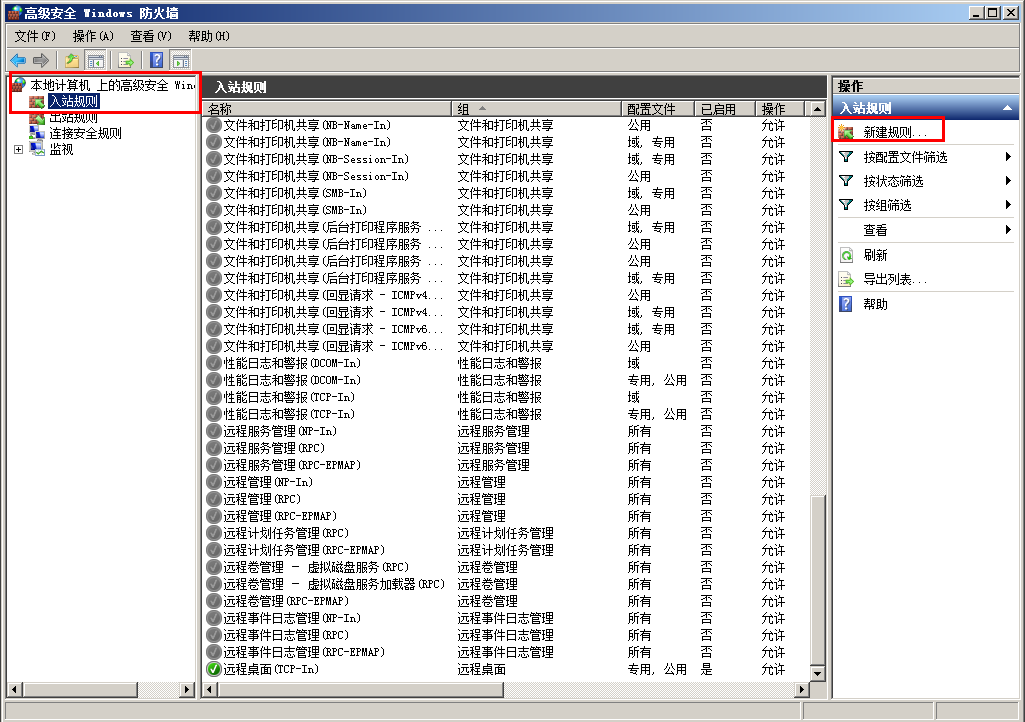
Task: Click the rule list vertical scrollbar up arrow
Action: click(x=819, y=108)
